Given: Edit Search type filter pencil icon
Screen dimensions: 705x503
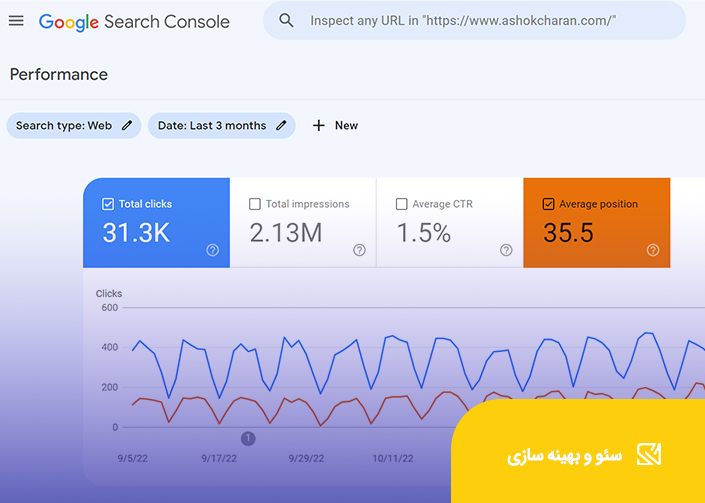Looking at the screenshot, I should point(127,125).
